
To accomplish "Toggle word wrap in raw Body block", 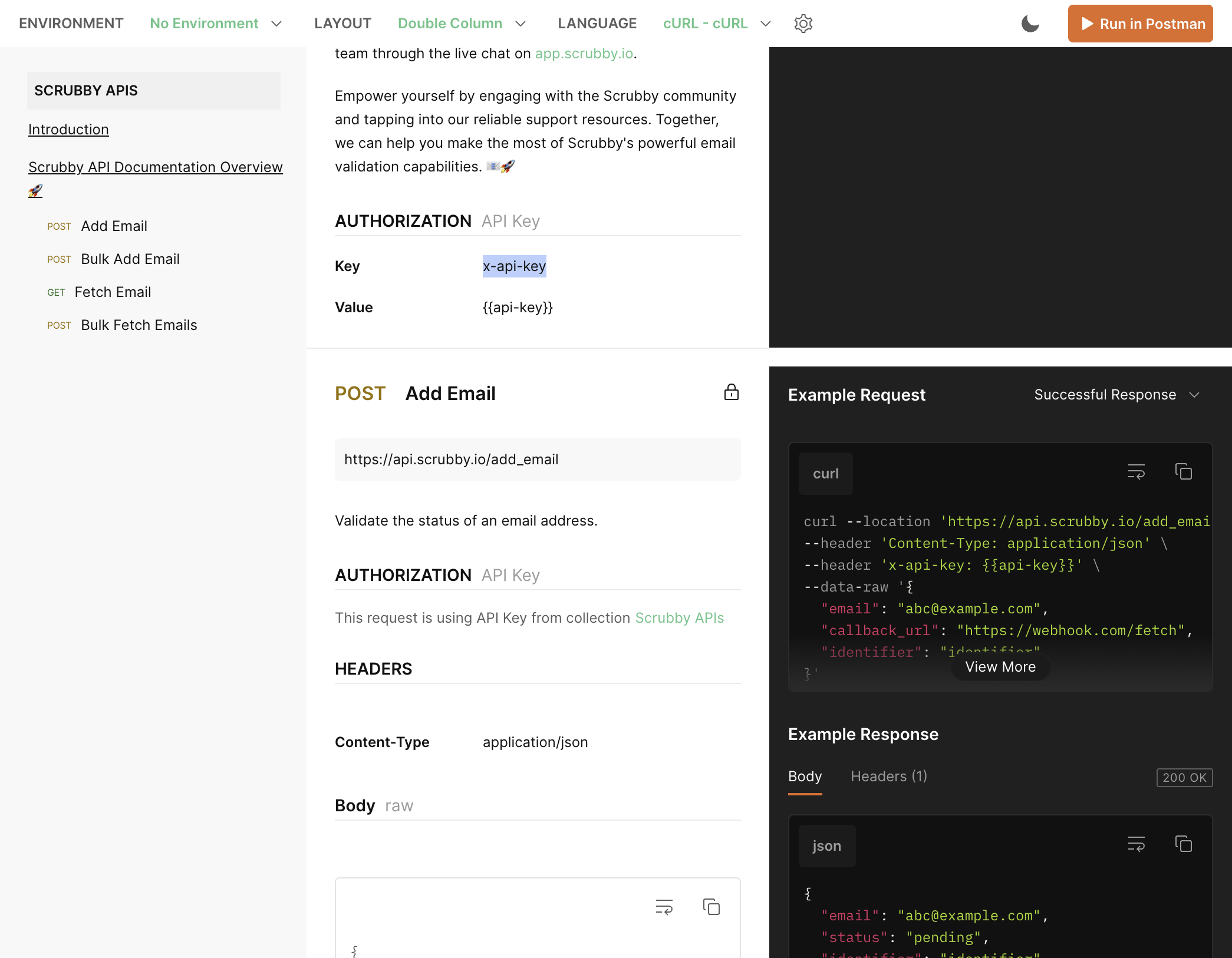I will 664,907.
